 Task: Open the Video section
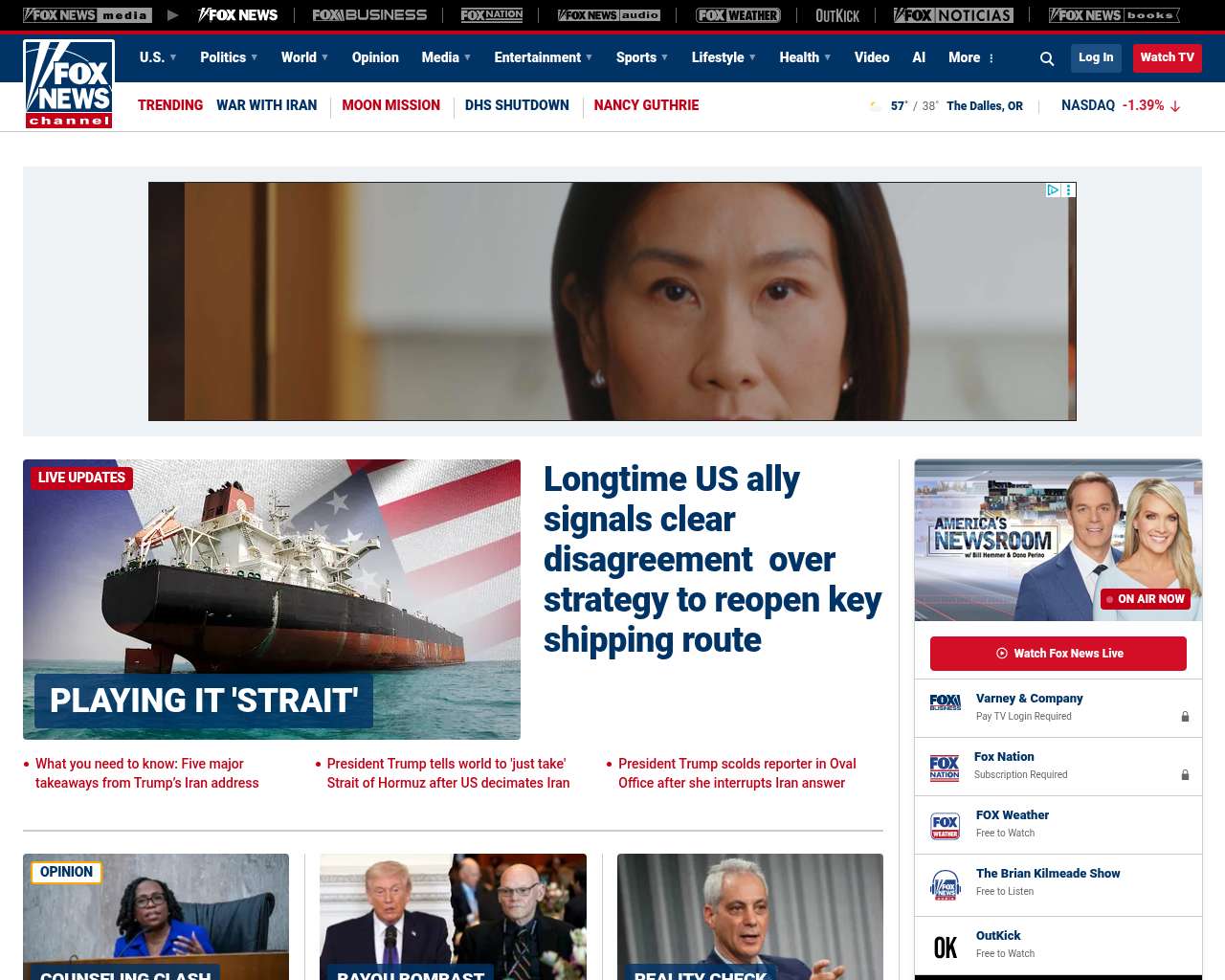872,57
